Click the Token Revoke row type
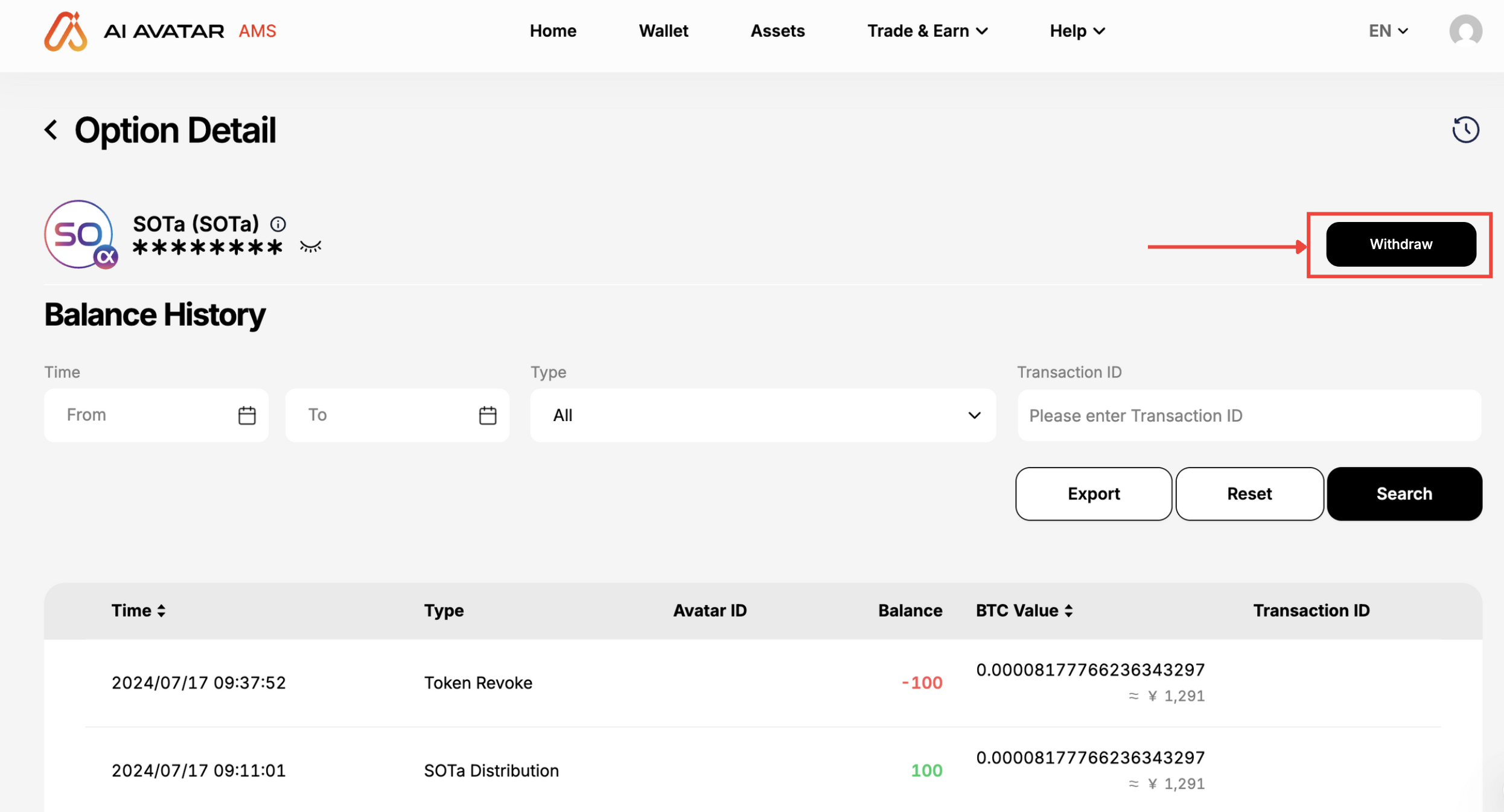 click(478, 683)
